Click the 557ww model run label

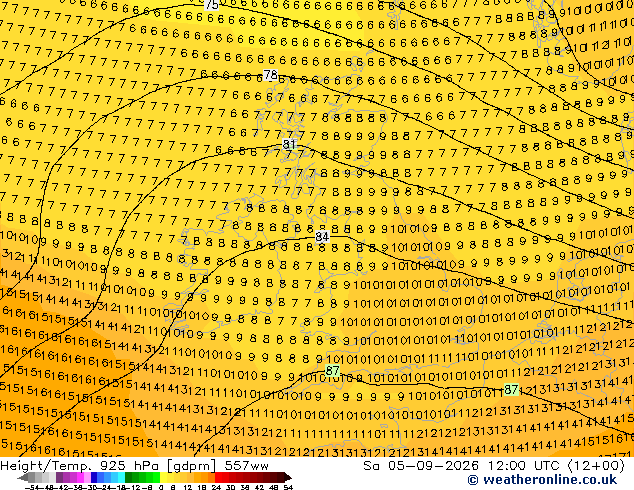pyautogui.click(x=247, y=466)
